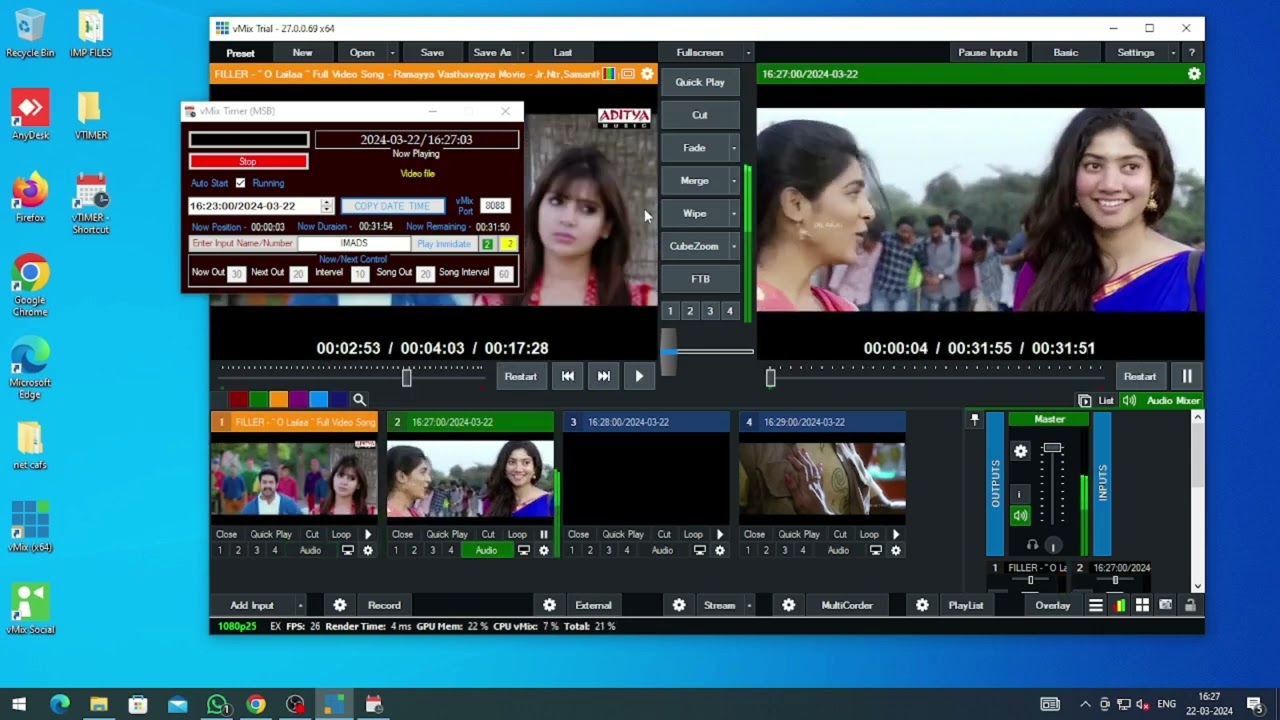1280x720 pixels.
Task: Open Master audio settings gear
Action: point(1020,452)
